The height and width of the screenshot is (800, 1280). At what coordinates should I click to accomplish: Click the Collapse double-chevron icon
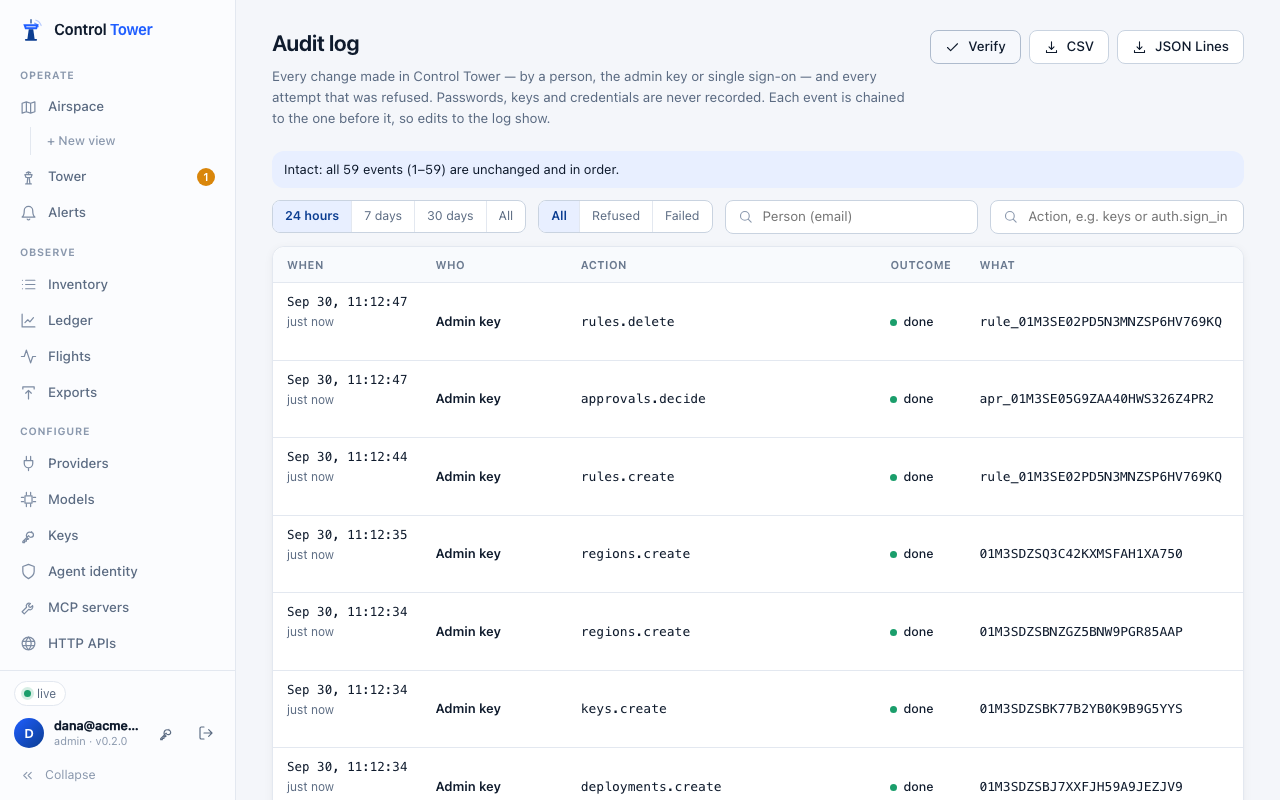28,775
